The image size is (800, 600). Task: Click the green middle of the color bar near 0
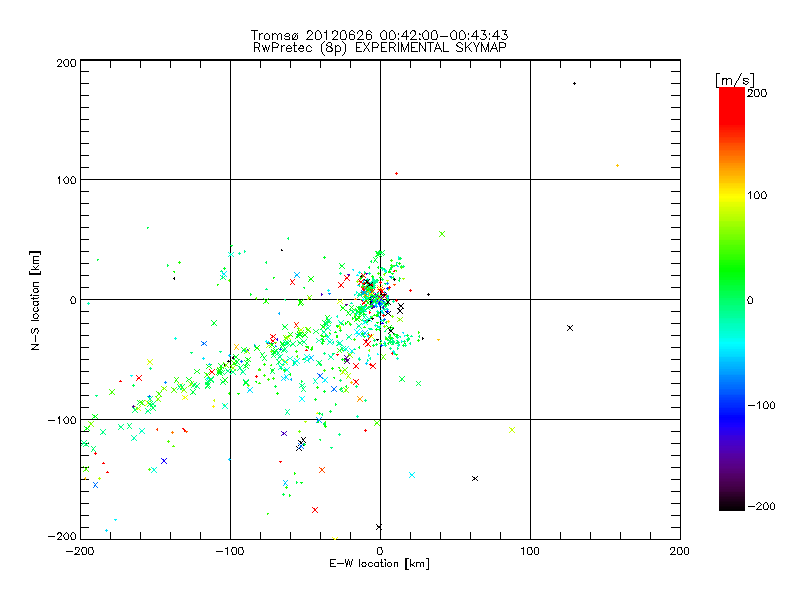[732, 300]
